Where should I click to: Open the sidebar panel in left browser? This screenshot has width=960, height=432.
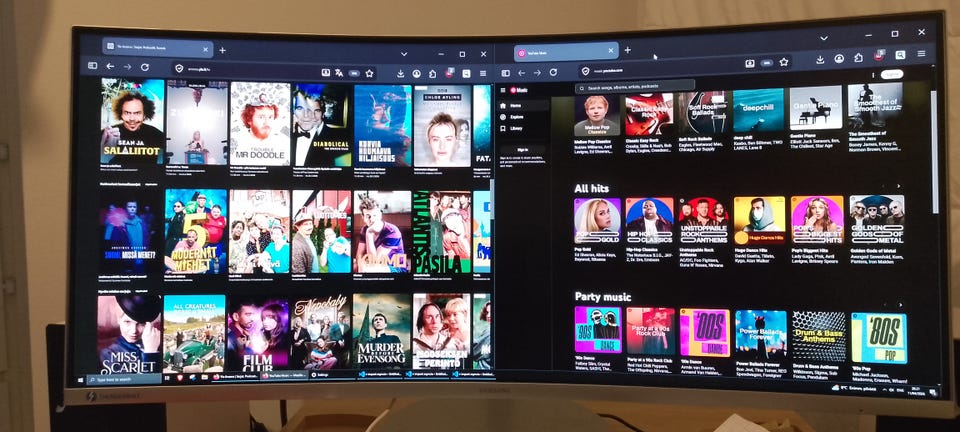point(92,65)
